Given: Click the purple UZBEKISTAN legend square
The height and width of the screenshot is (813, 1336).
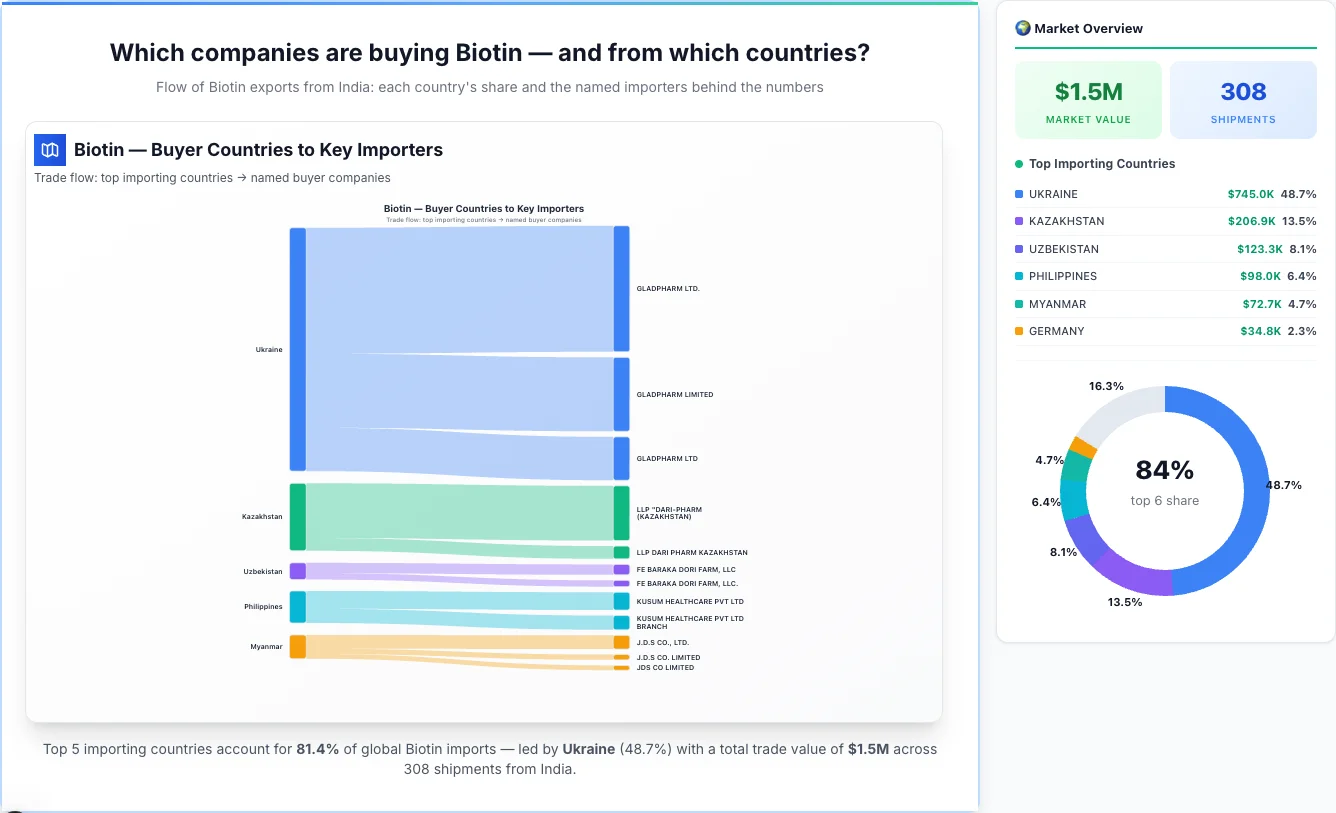Looking at the screenshot, I should pos(1021,249).
